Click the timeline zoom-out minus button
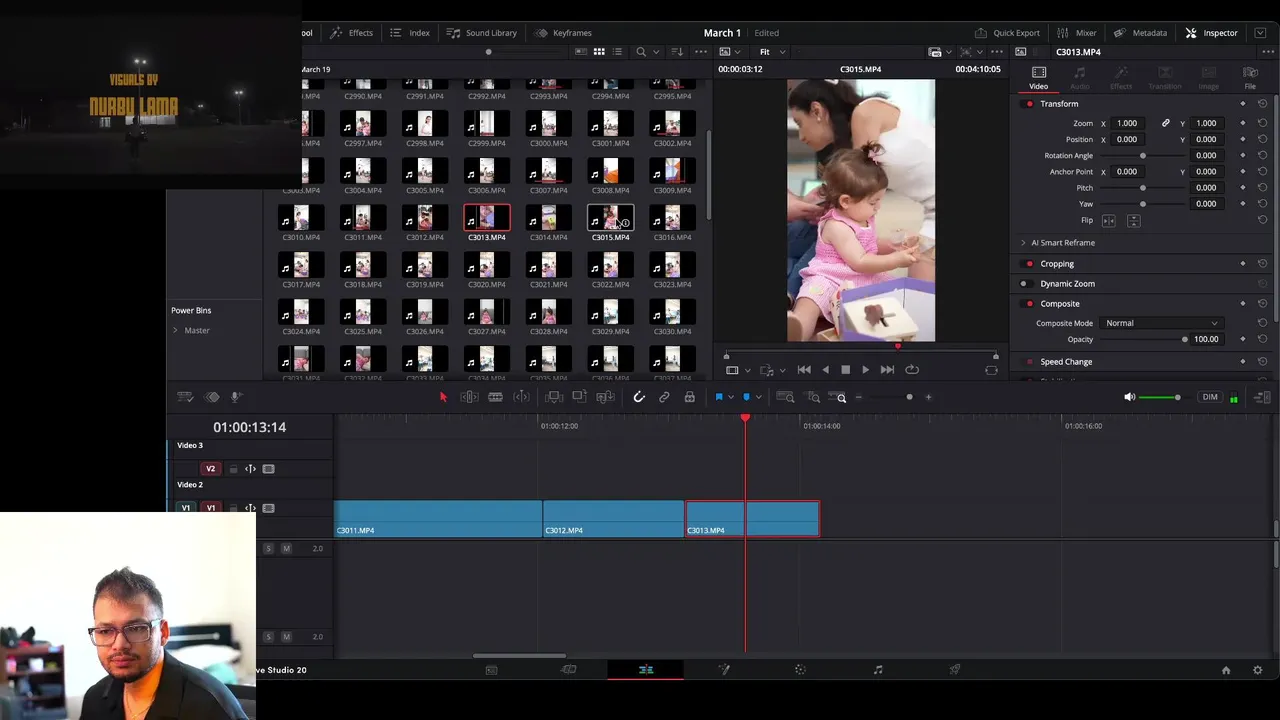The image size is (1280, 720). coord(858,397)
